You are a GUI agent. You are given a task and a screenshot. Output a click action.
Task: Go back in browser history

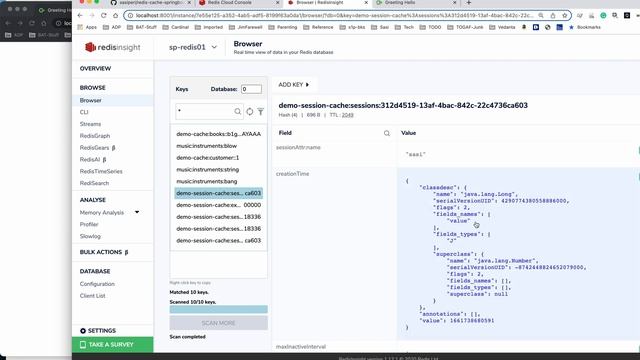pos(80,16)
